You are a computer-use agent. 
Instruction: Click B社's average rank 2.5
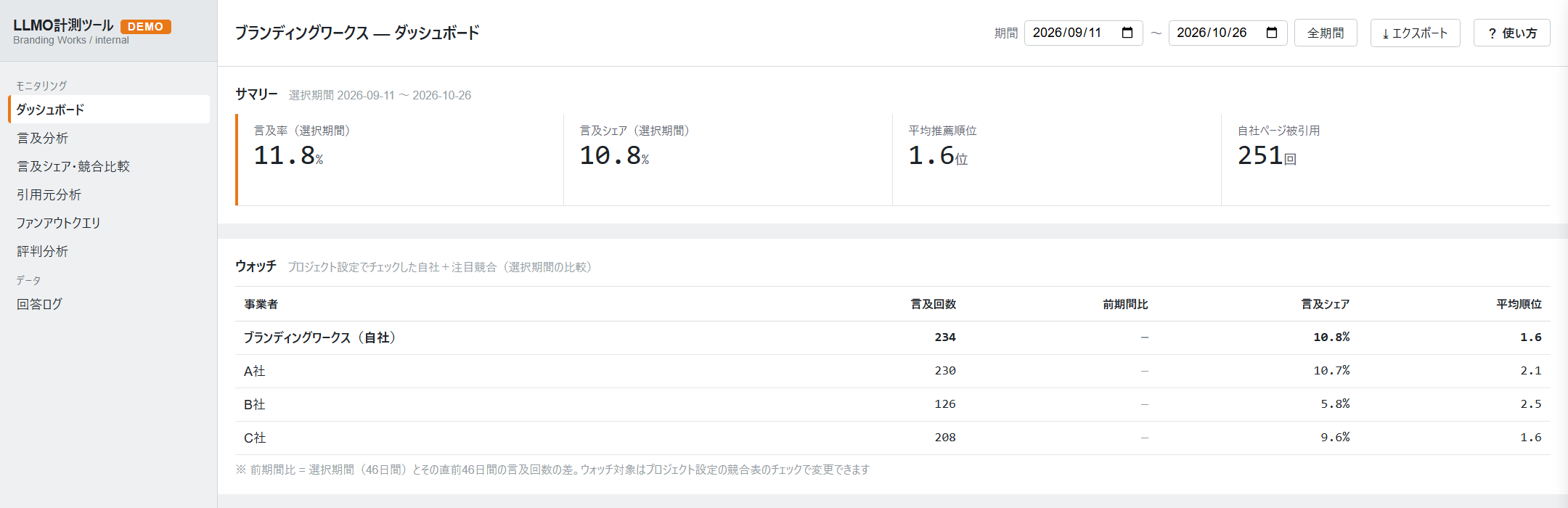point(1531,404)
